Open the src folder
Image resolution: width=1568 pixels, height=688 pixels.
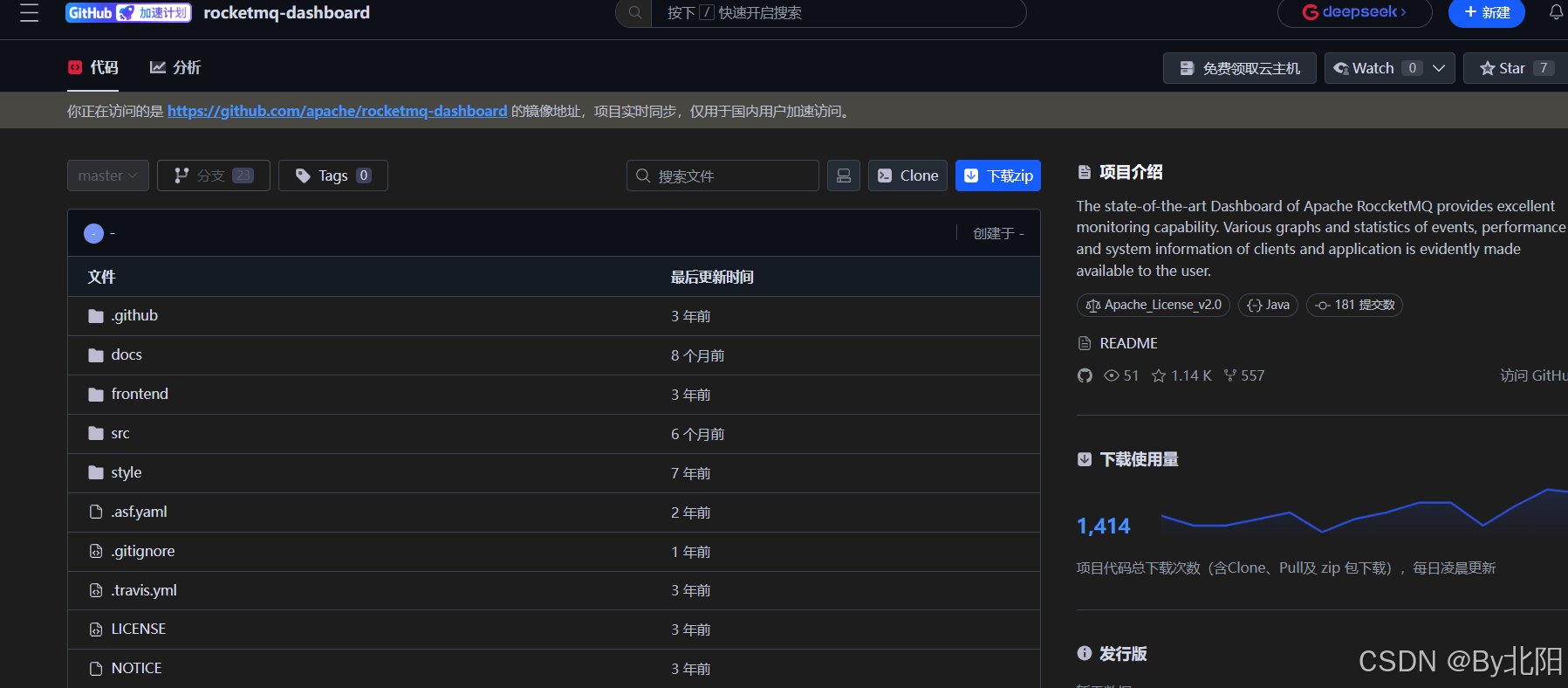(x=120, y=433)
